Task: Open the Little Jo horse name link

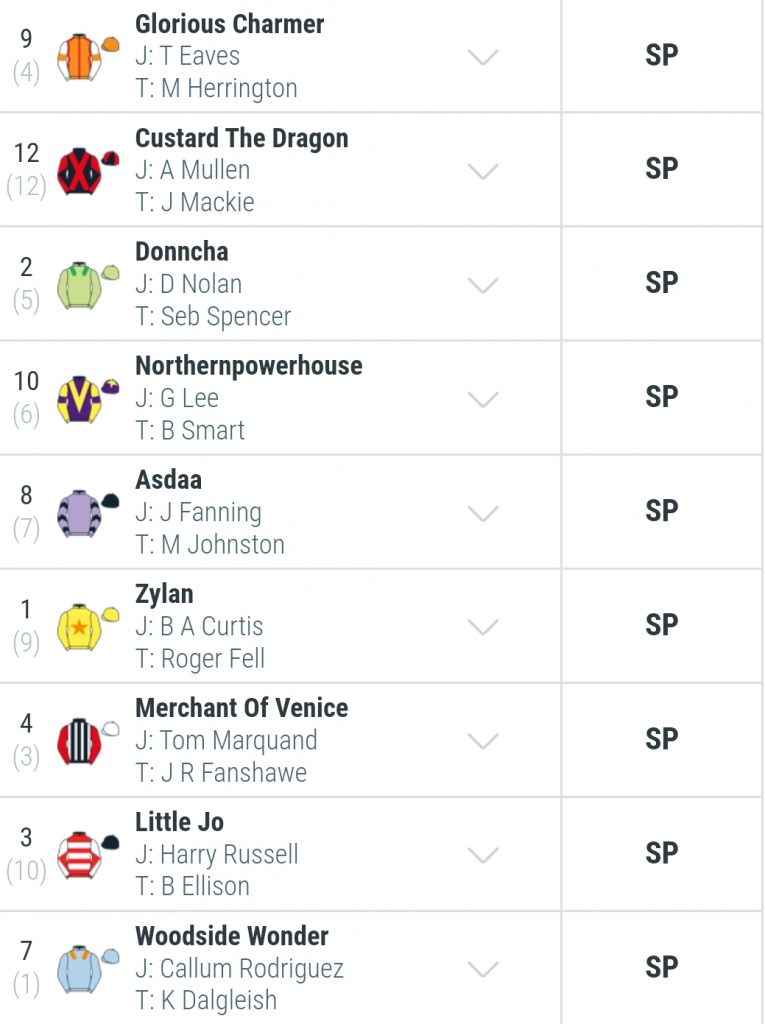Action: [180, 822]
